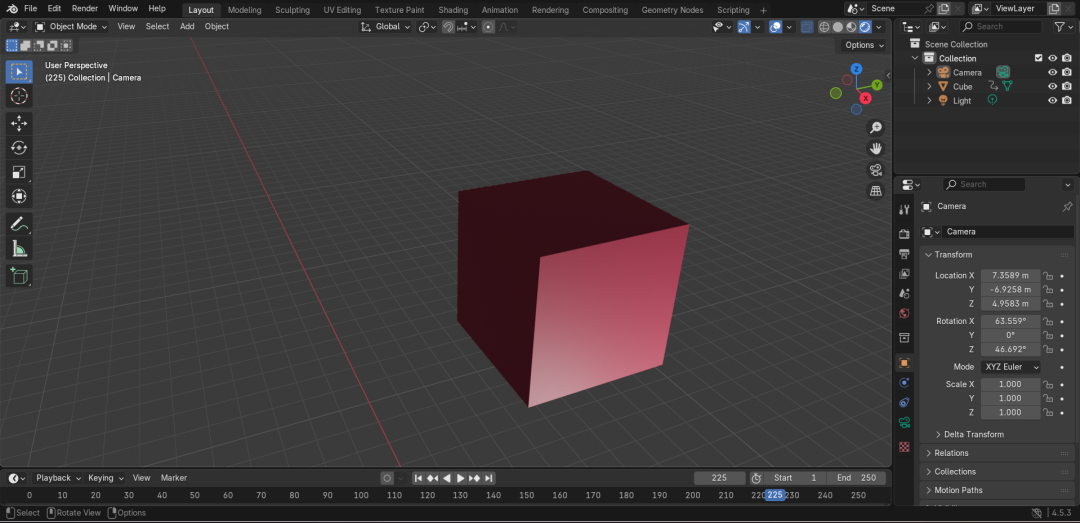Toggle camera view with camera gizmo
1080x523 pixels.
[x=876, y=170]
